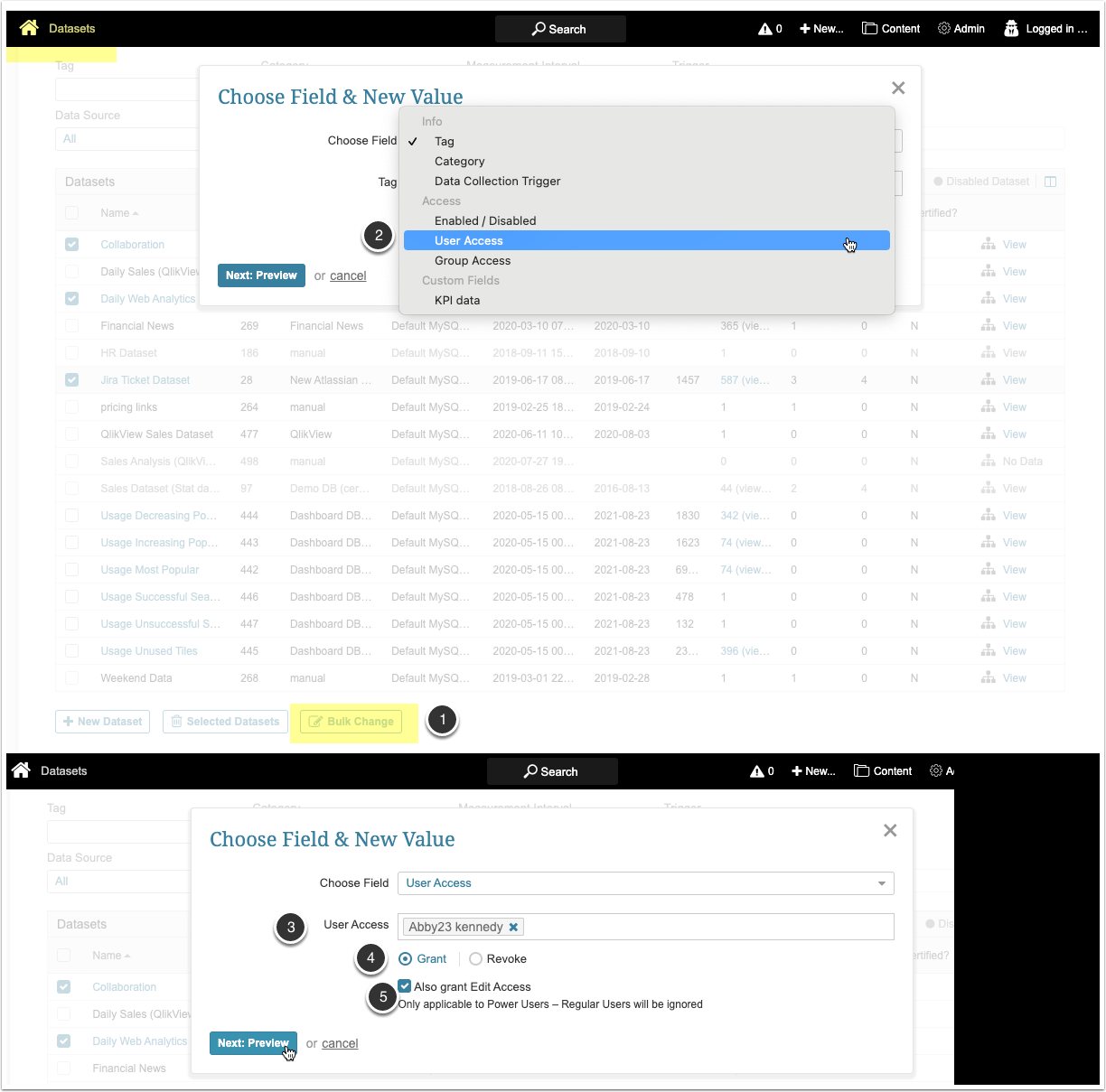Toggle Weekend Data row checkbox

pyautogui.click(x=72, y=677)
